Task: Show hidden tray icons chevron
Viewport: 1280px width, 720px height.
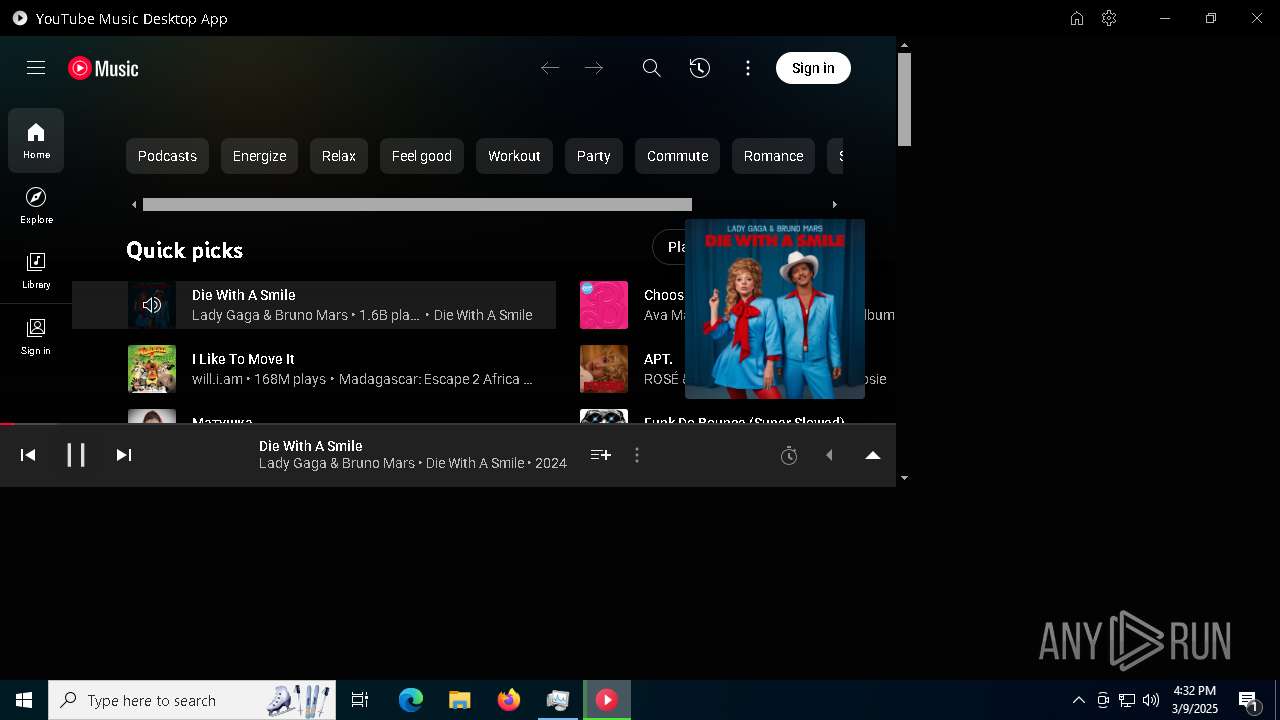Action: 1079,700
